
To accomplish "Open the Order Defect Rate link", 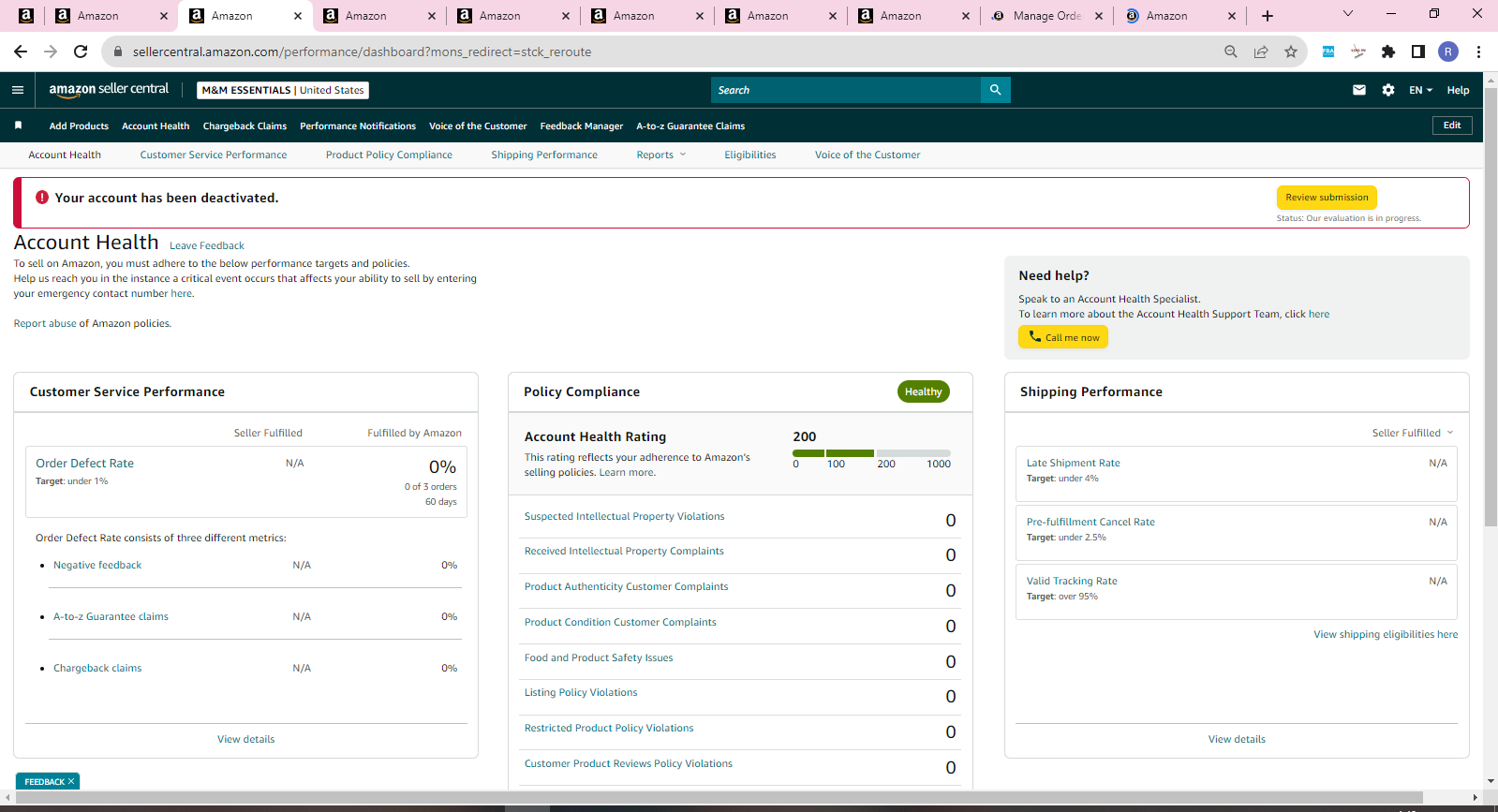I will click(x=84, y=463).
